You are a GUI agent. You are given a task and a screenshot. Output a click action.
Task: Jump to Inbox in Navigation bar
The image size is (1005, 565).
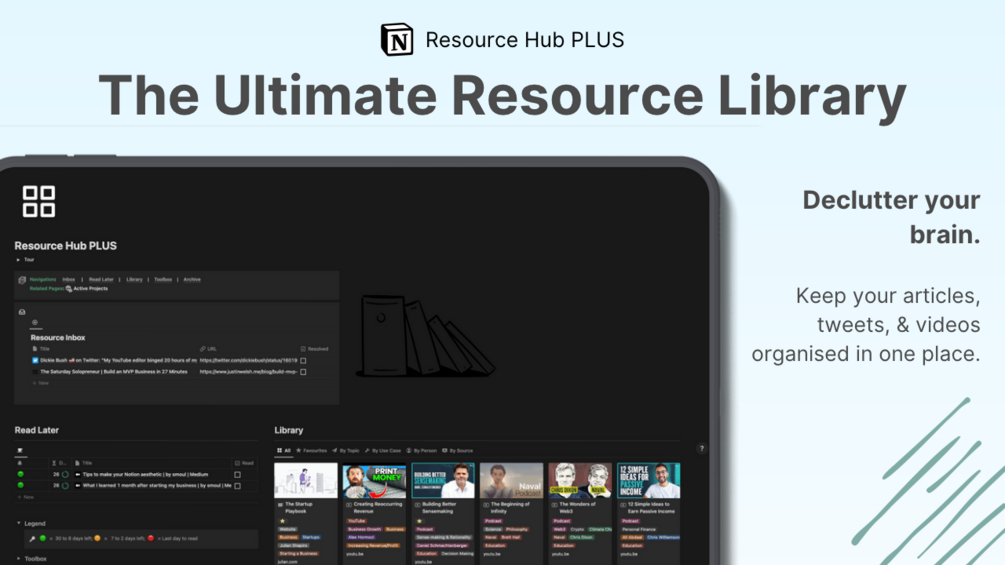(69, 280)
